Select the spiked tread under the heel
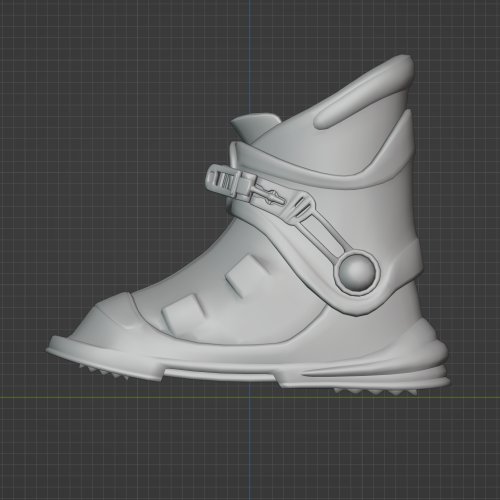Screen dimensions: 500x500 click(x=375, y=391)
